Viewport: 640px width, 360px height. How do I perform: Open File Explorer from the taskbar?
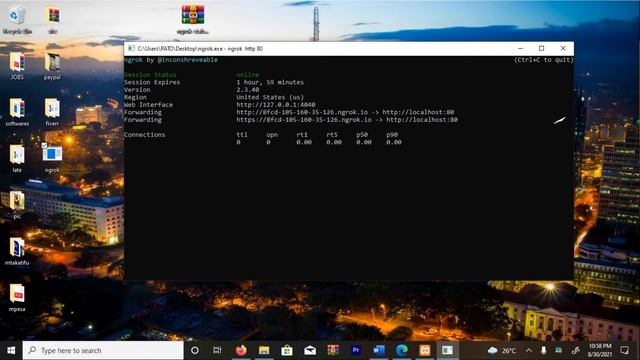(x=264, y=350)
